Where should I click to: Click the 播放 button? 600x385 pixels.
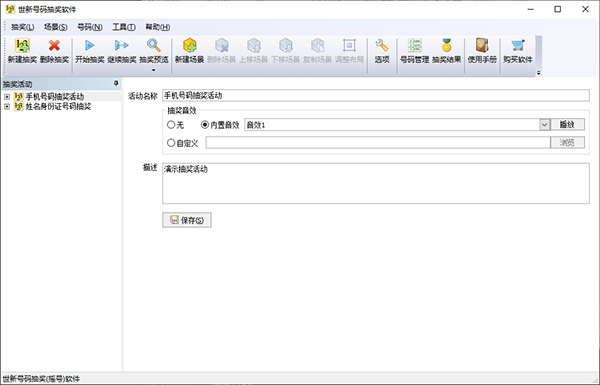coord(567,125)
